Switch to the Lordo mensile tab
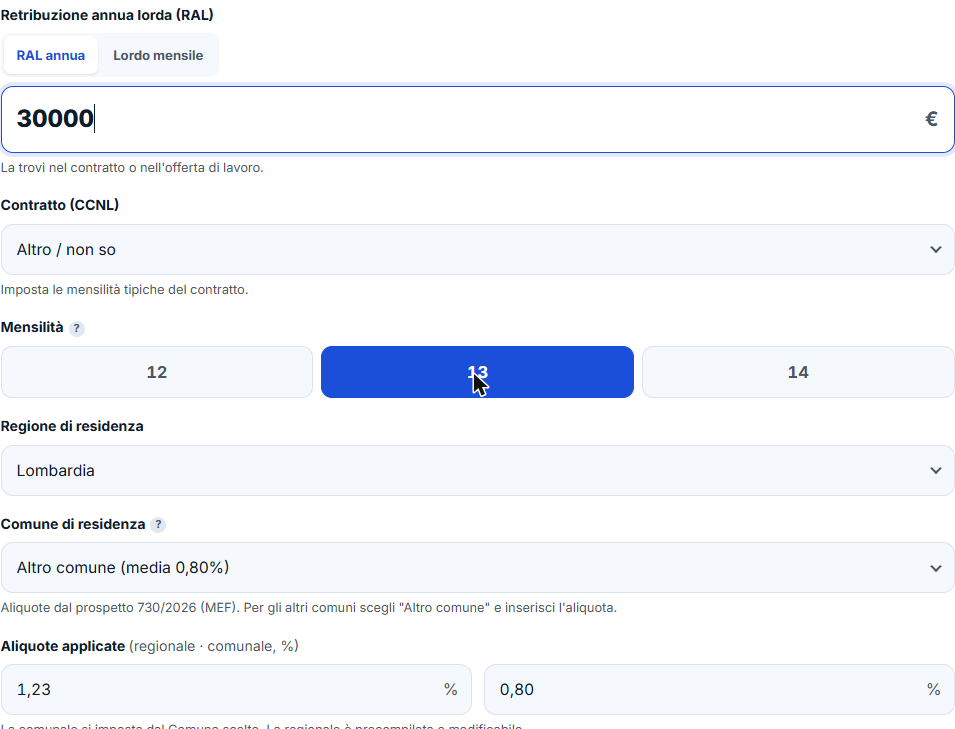The width and height of the screenshot is (955, 729). coord(158,55)
